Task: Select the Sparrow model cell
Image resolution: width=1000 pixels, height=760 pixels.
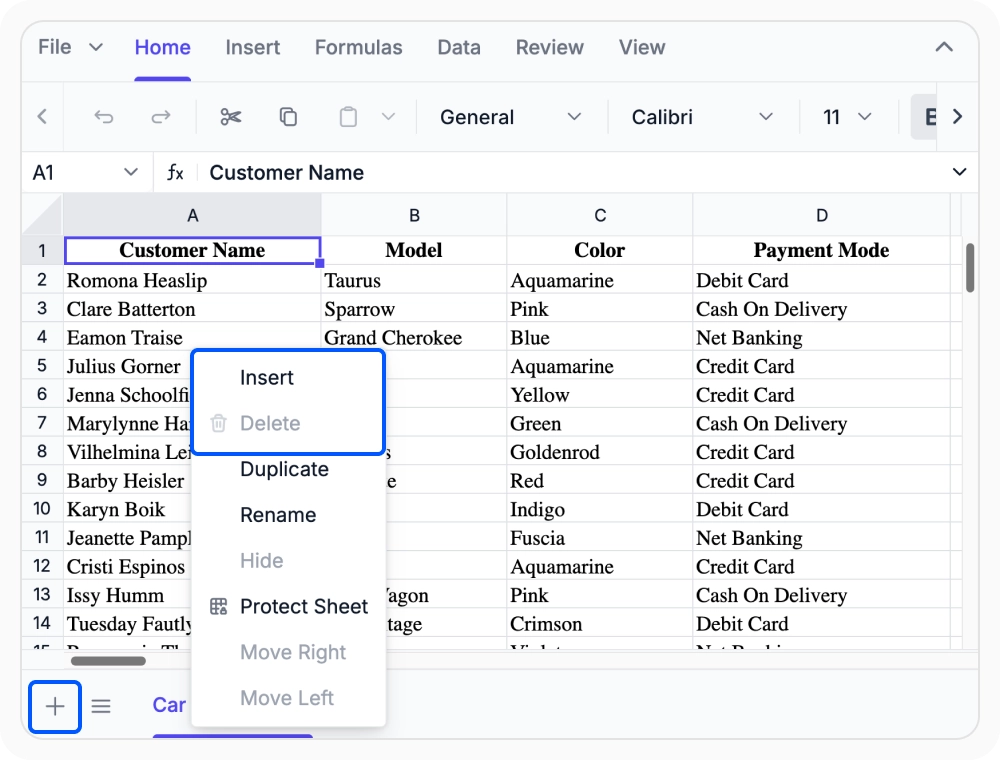Action: click(414, 309)
